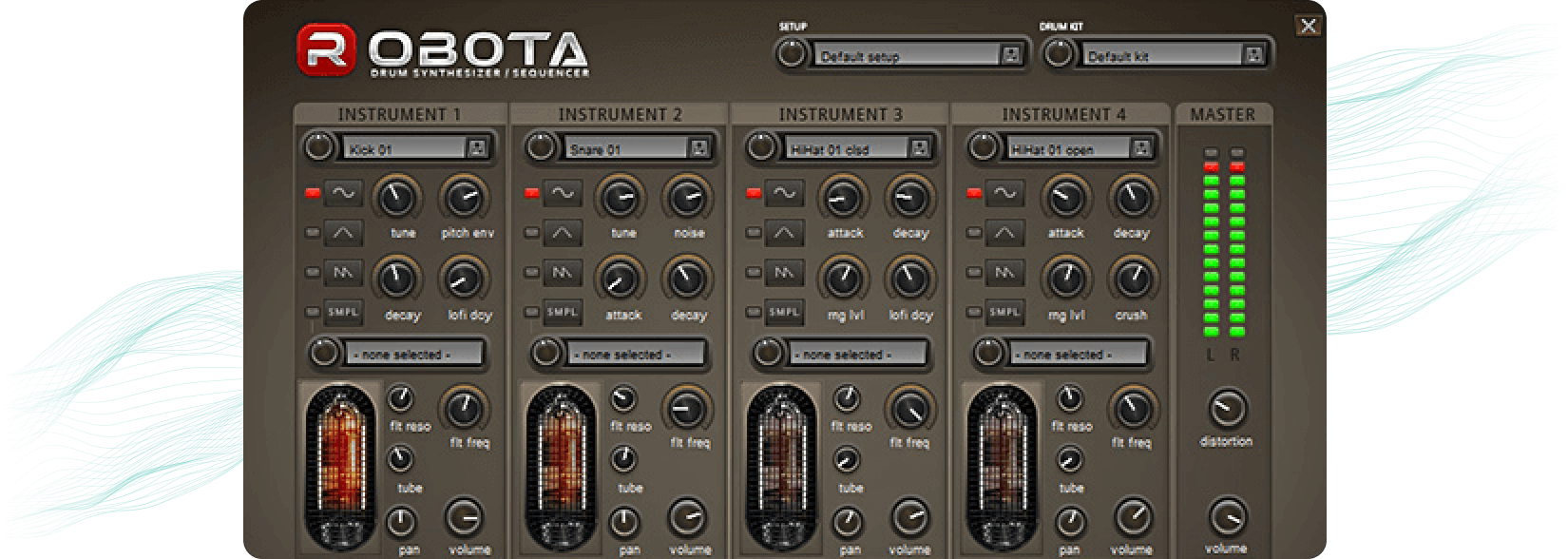
Task: Select the triangle wave button in Instrument 4
Action: click(x=1004, y=232)
